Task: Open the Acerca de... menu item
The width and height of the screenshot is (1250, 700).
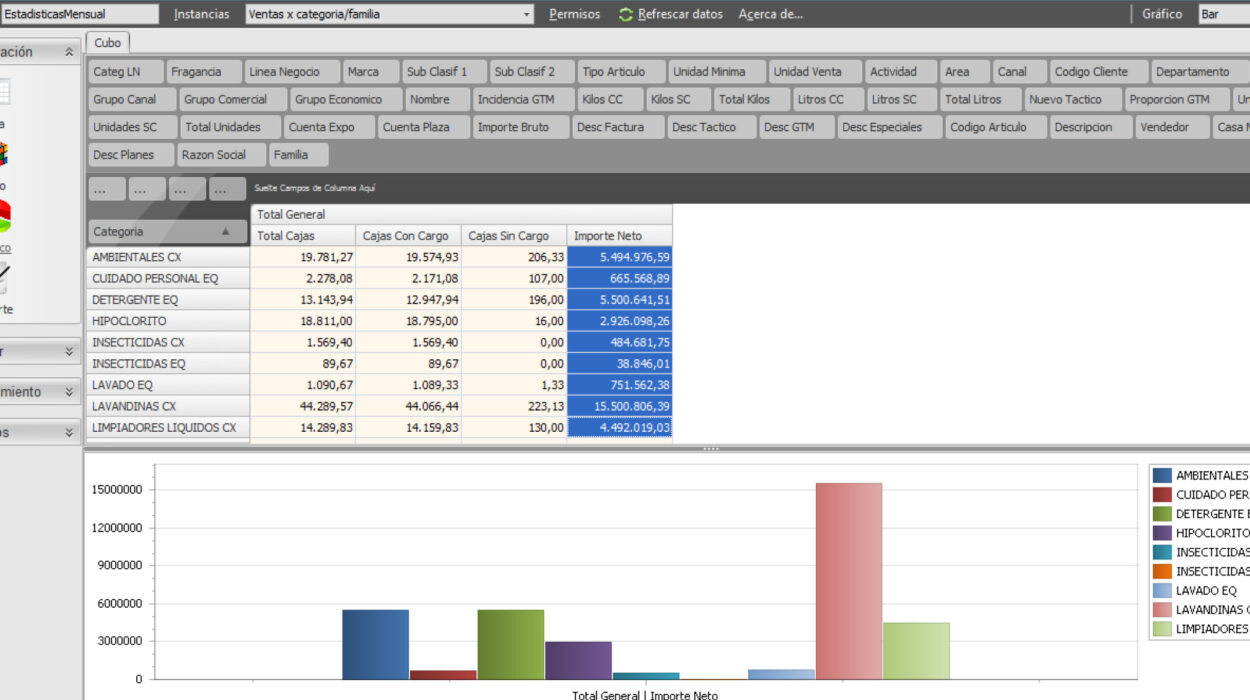Action: coord(770,14)
